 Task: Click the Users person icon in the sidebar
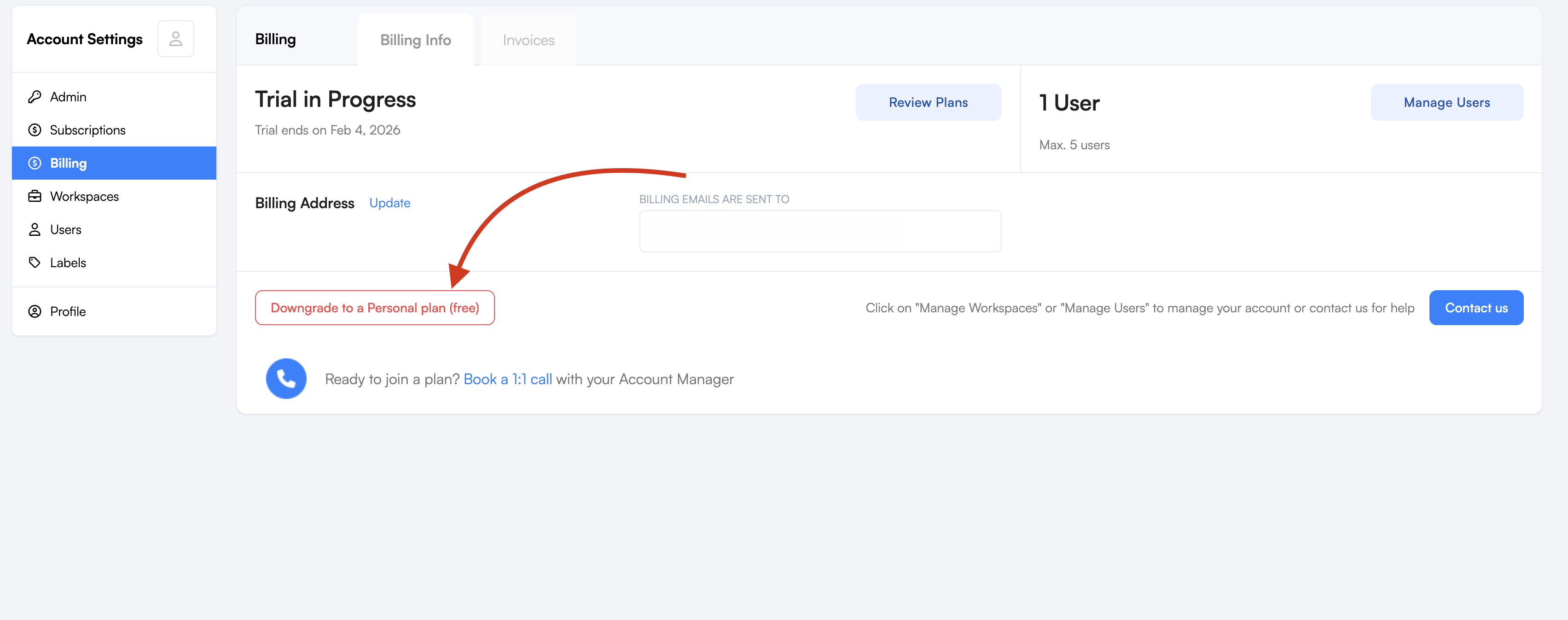pos(35,229)
